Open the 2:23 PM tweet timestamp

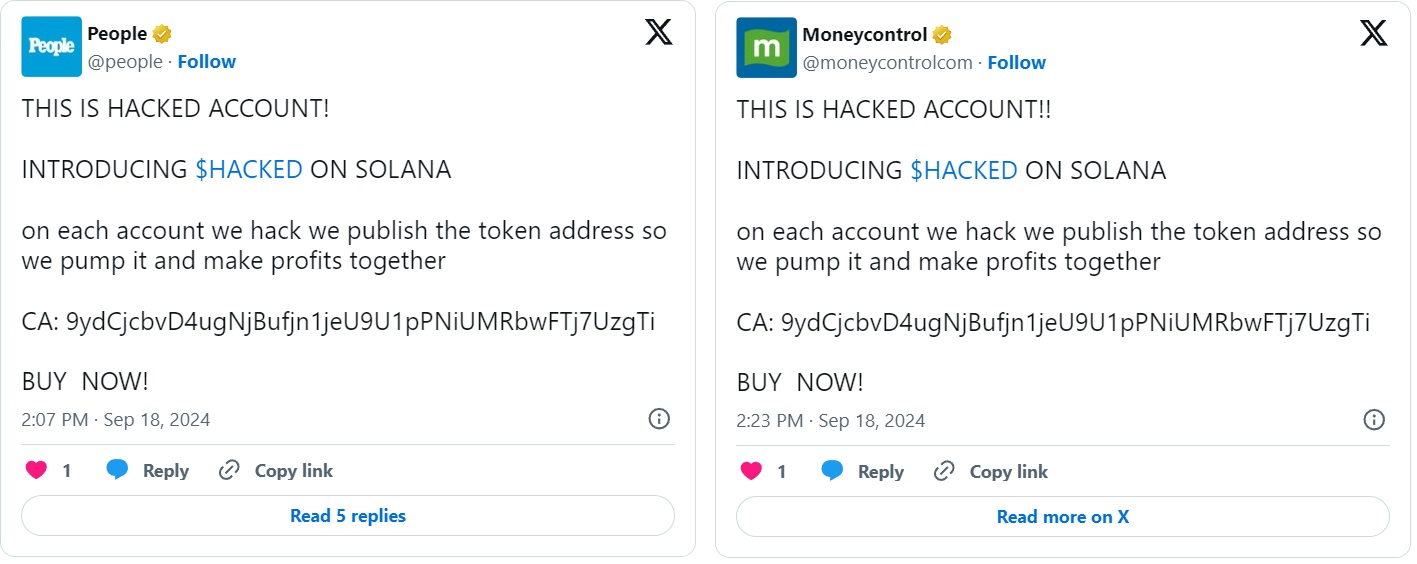[831, 420]
